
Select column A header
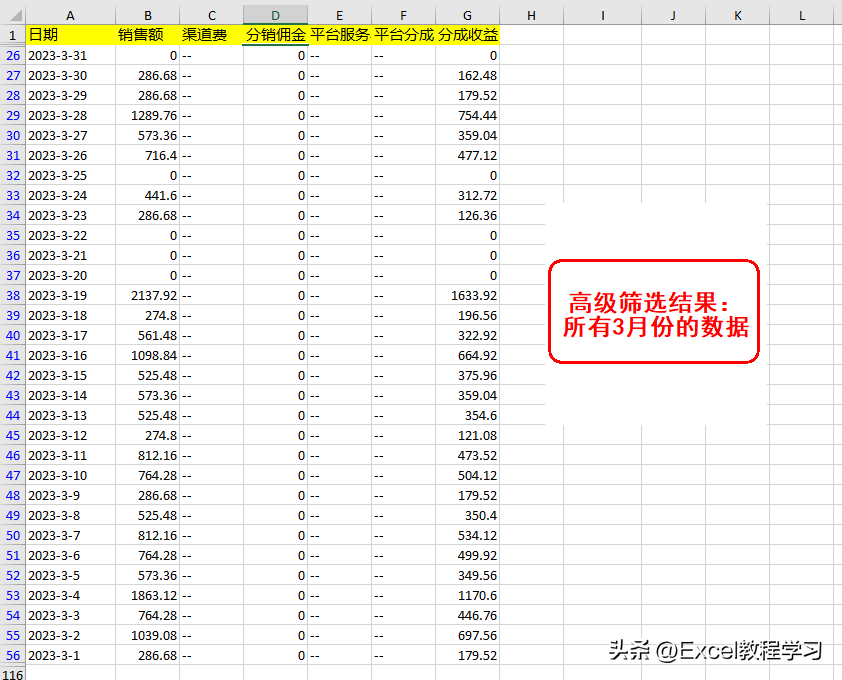click(70, 16)
